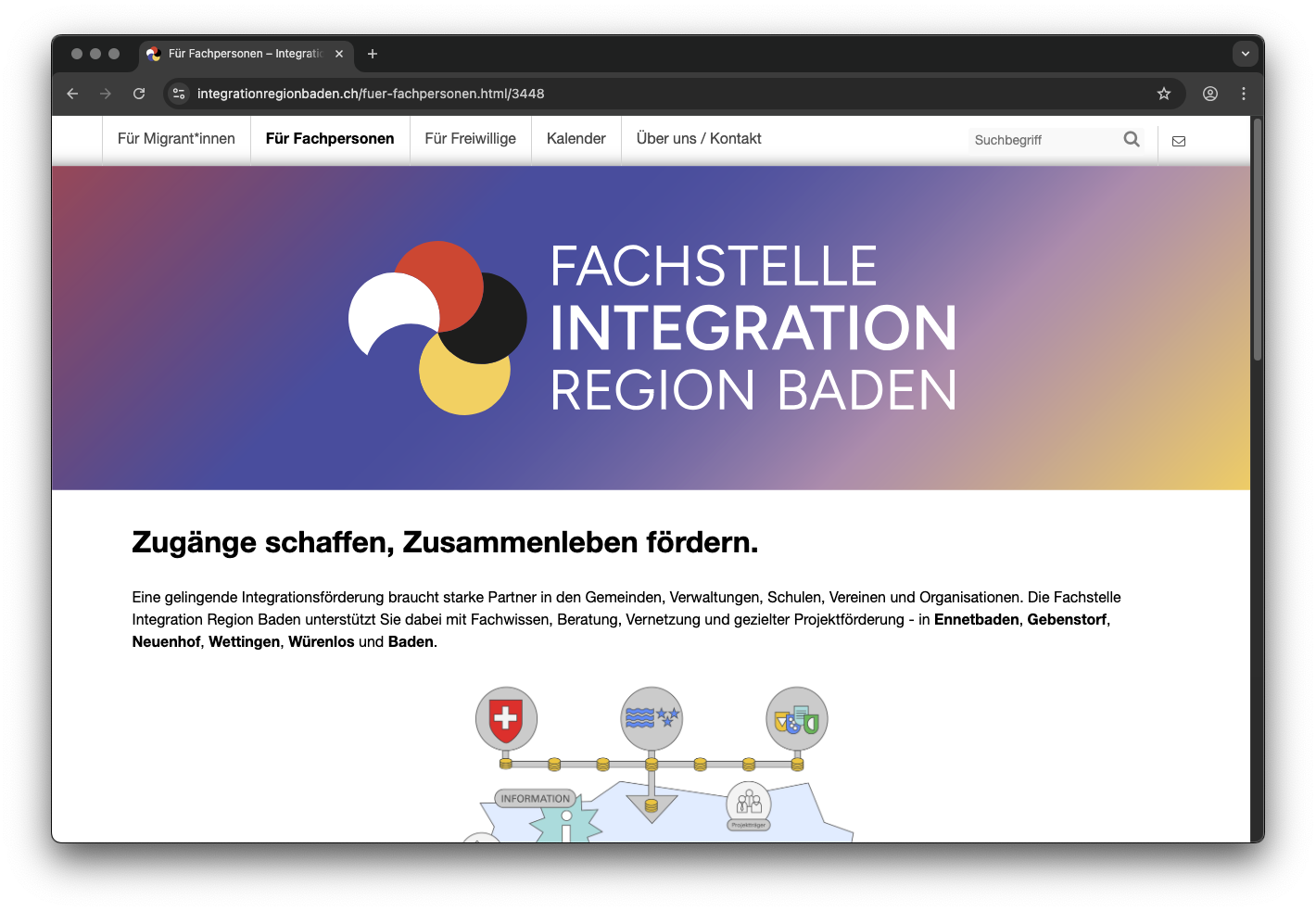Click the Swiss cross shield icon
Viewport: 1316px width, 911px height.
[506, 718]
